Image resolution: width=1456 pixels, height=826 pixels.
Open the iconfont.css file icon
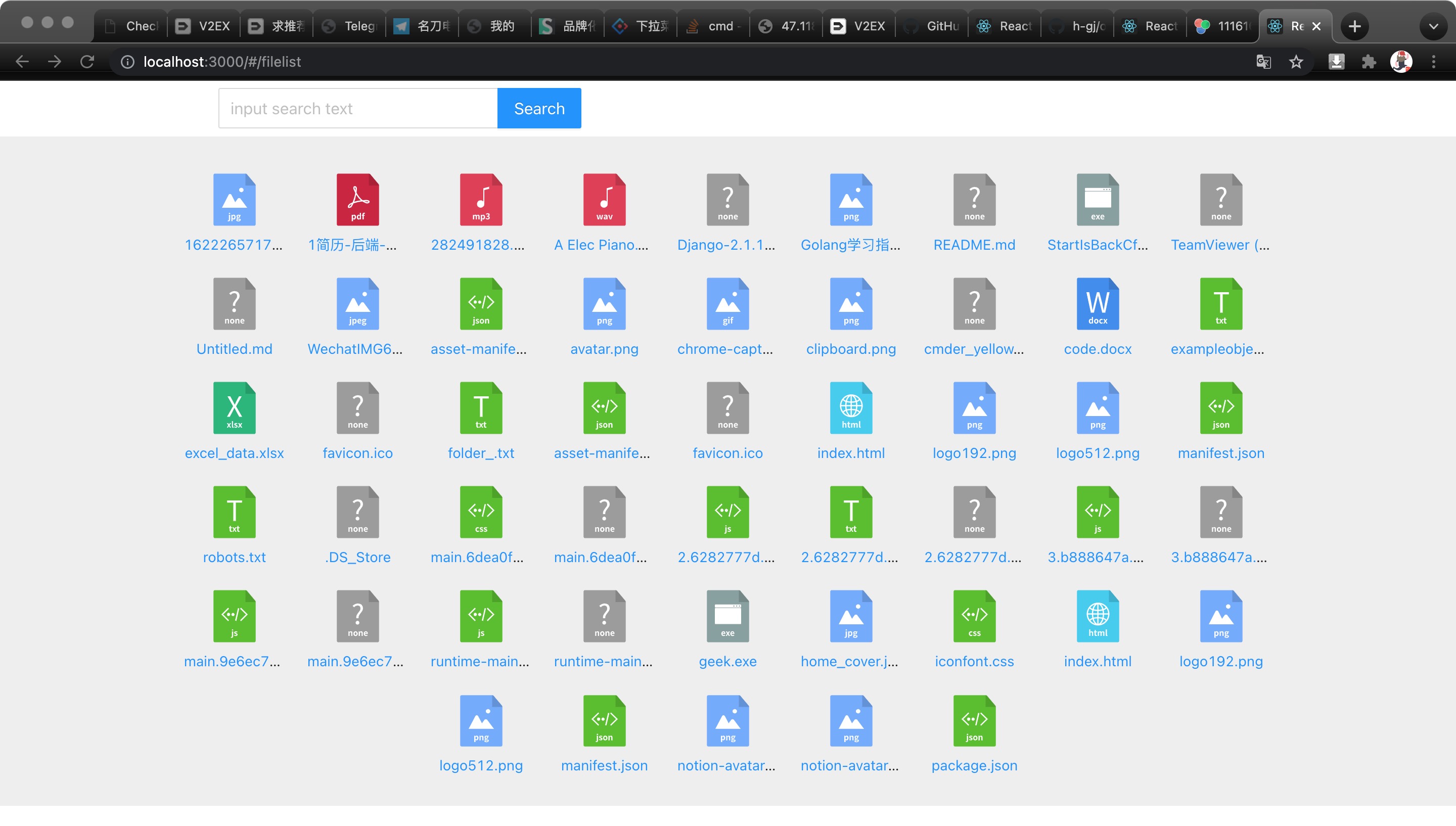(x=974, y=616)
